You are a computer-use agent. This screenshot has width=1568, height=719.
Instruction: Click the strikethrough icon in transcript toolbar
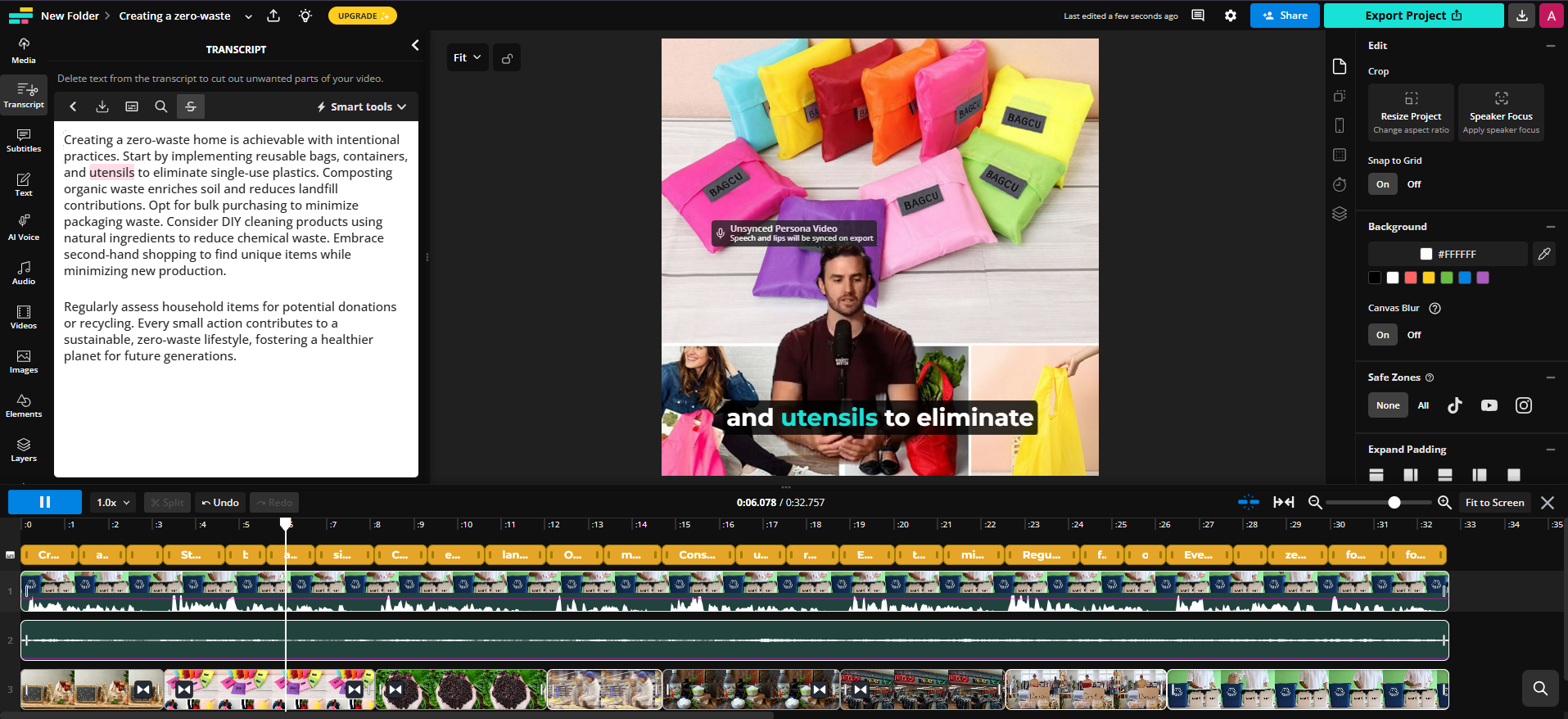pyautogui.click(x=191, y=106)
